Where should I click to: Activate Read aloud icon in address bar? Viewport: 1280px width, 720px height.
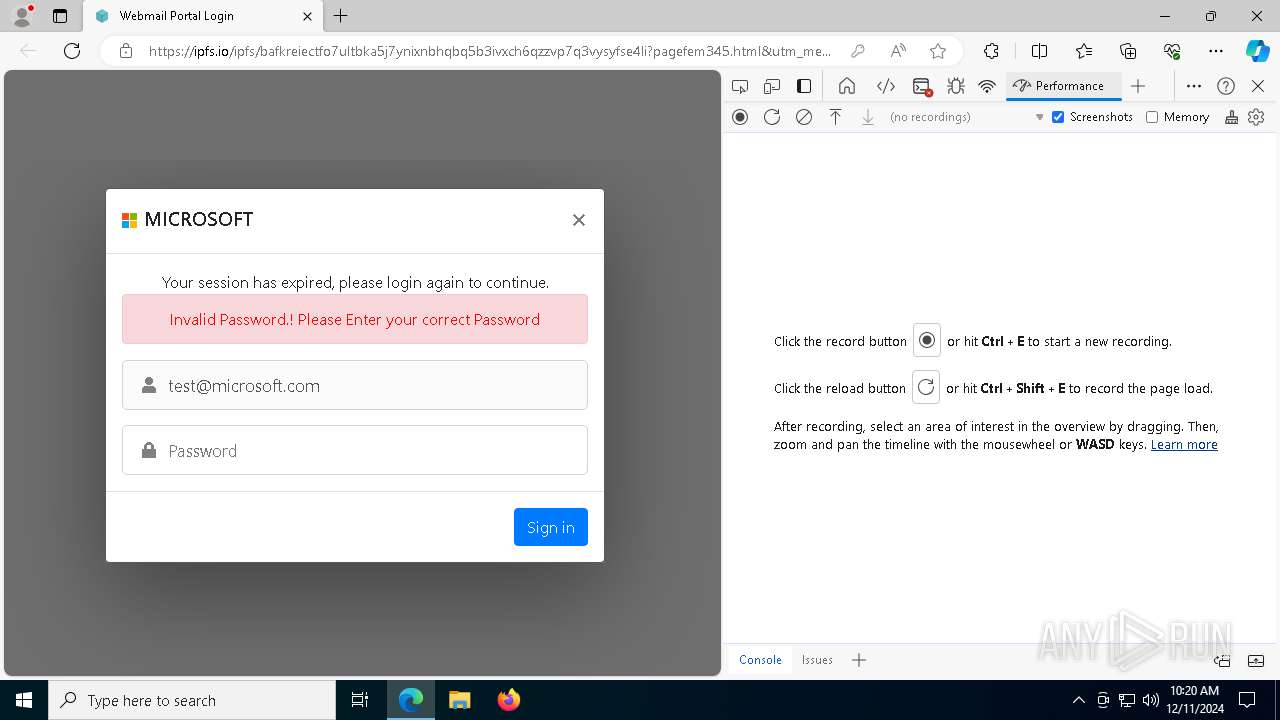(898, 51)
